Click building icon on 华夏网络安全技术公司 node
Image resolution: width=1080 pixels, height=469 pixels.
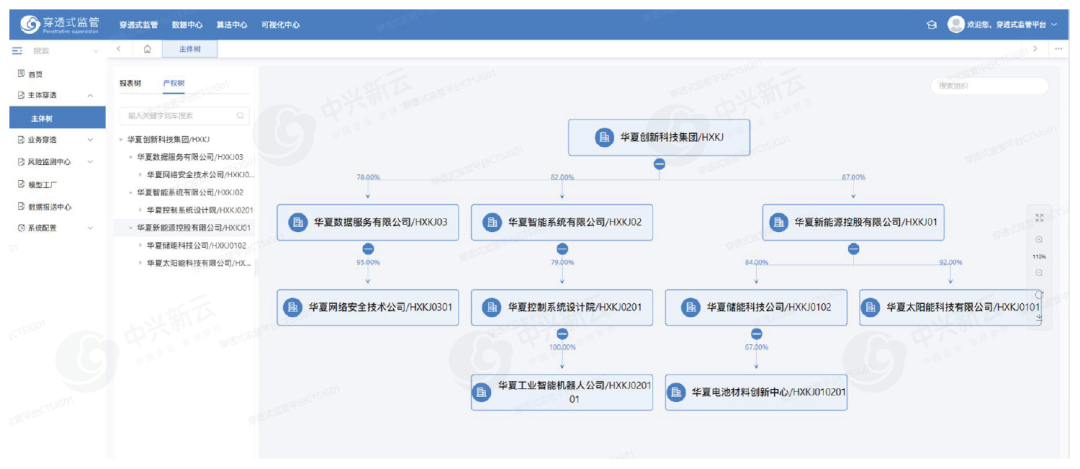pyautogui.click(x=293, y=307)
